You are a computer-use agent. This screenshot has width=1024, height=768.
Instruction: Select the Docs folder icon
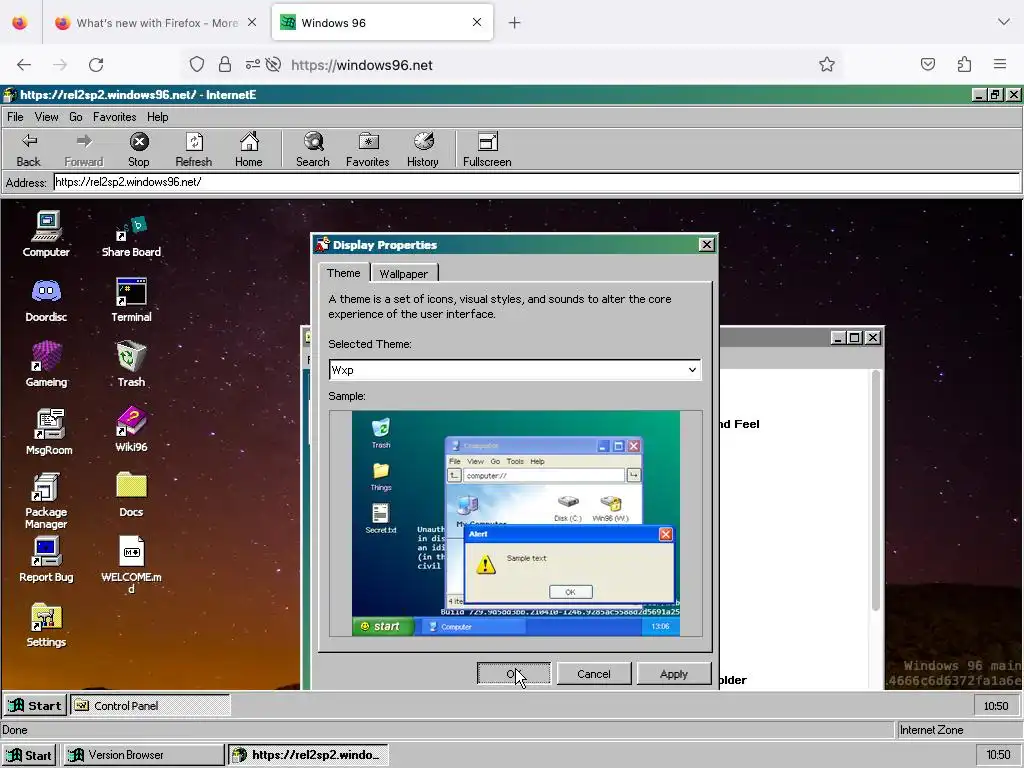(x=131, y=494)
